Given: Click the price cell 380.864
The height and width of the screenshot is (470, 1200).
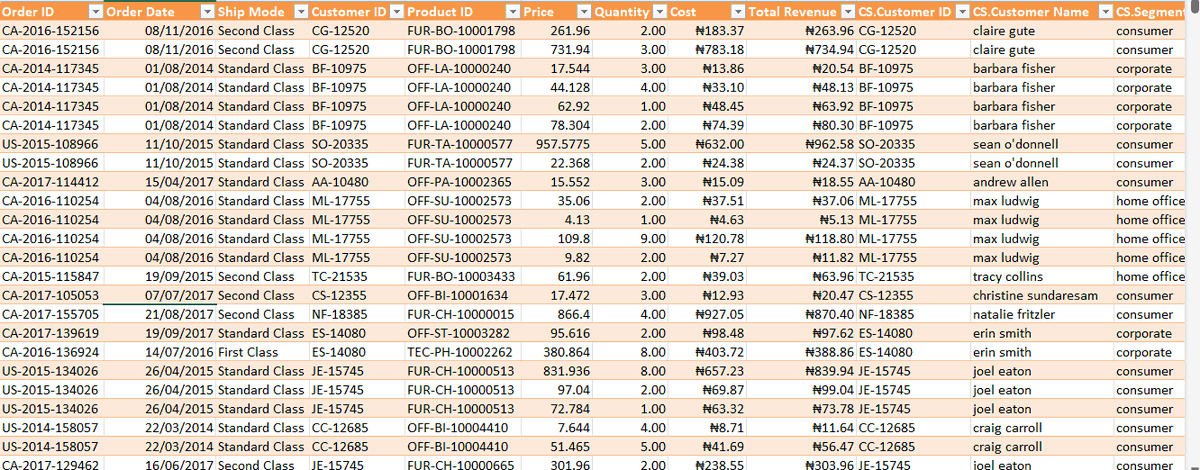Looking at the screenshot, I should (557, 352).
